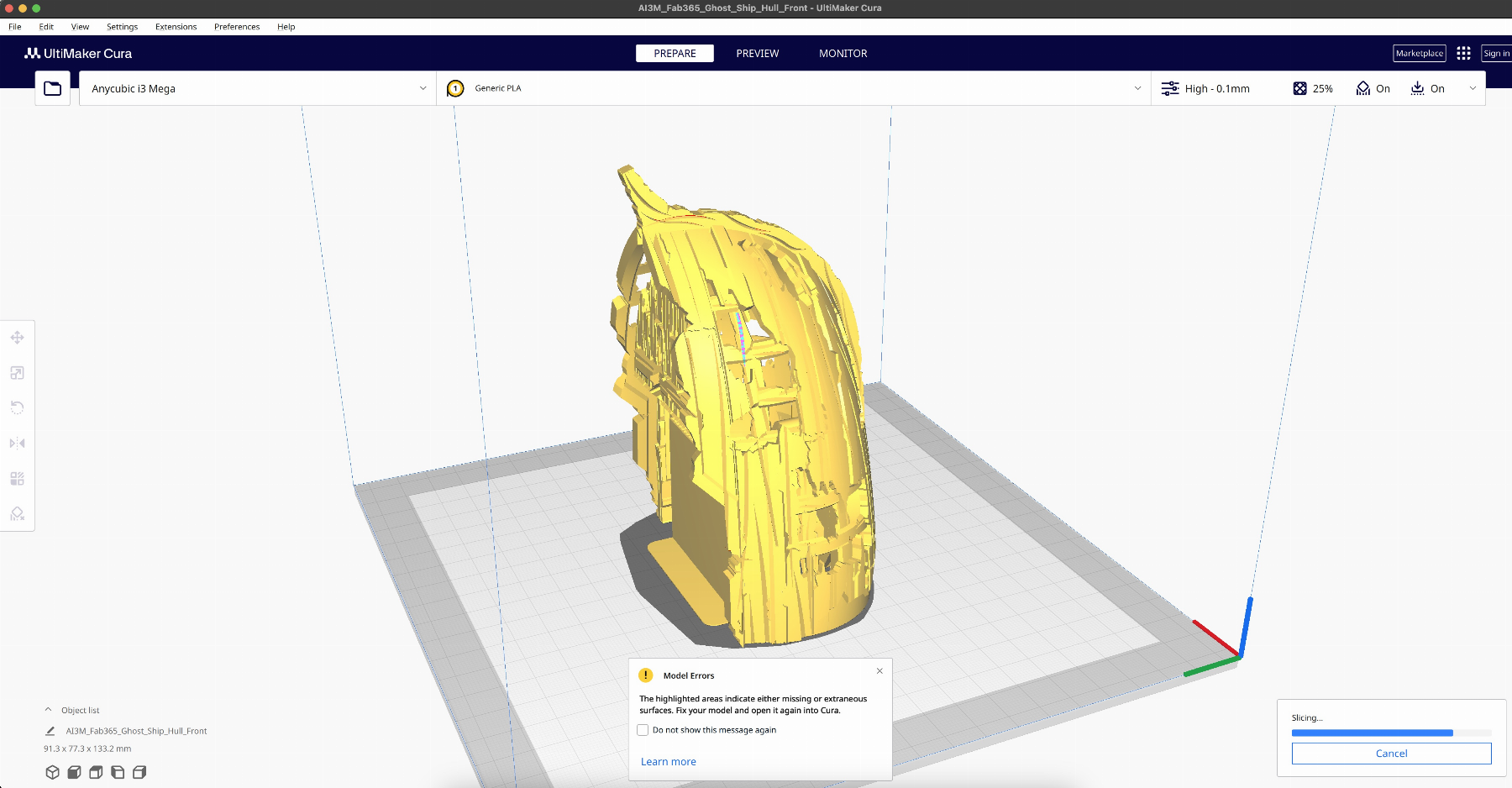Select the Mirror tool
This screenshot has height=788, width=1512.
17,443
